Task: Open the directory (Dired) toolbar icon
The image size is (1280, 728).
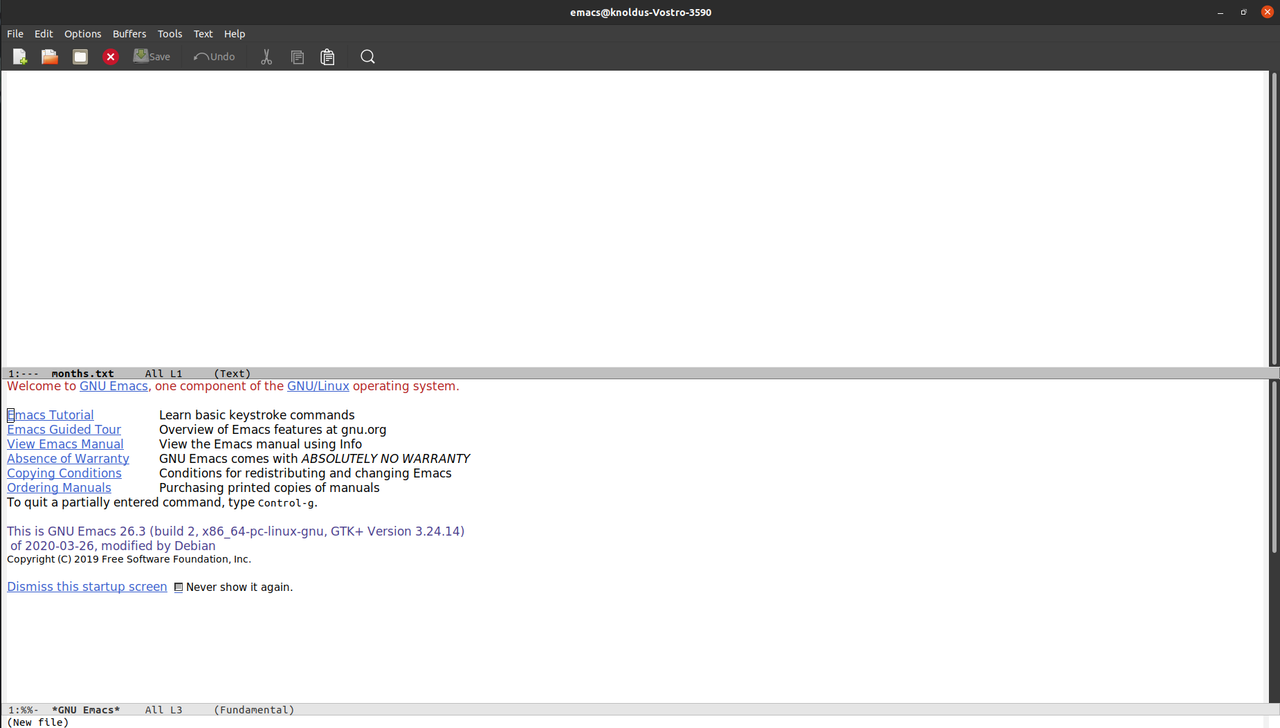Action: (80, 57)
